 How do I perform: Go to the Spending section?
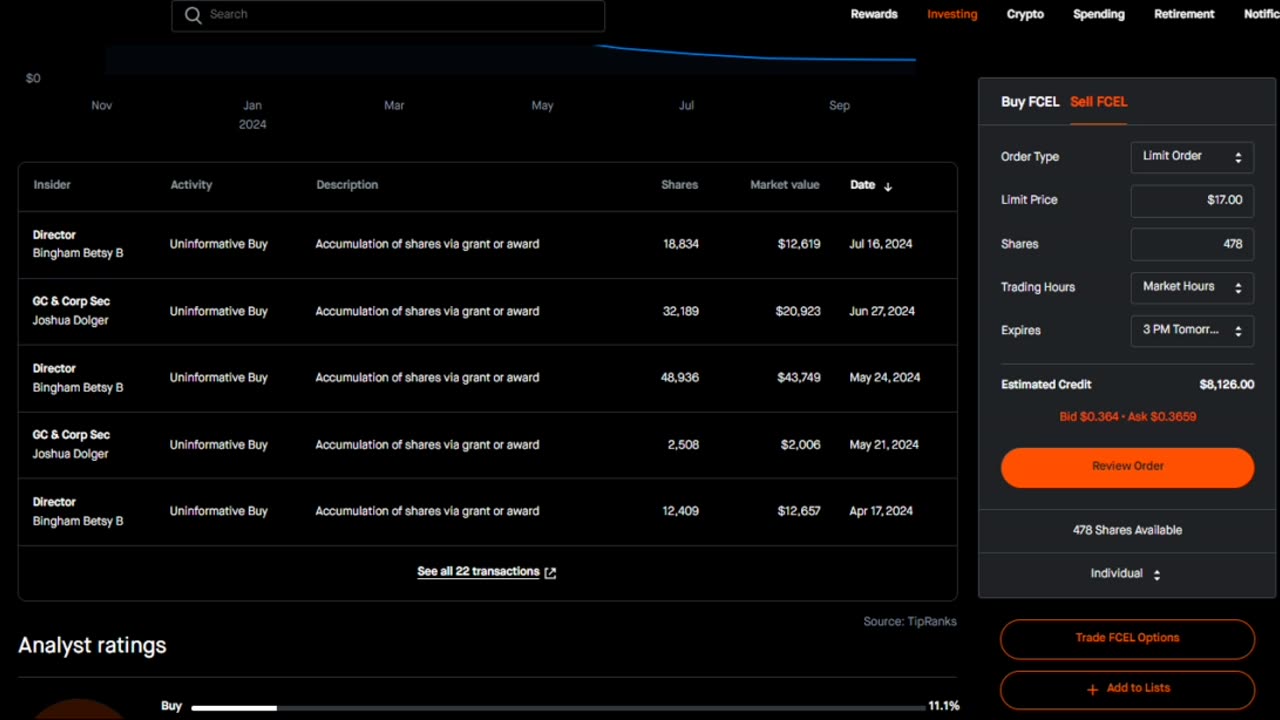click(x=1099, y=14)
